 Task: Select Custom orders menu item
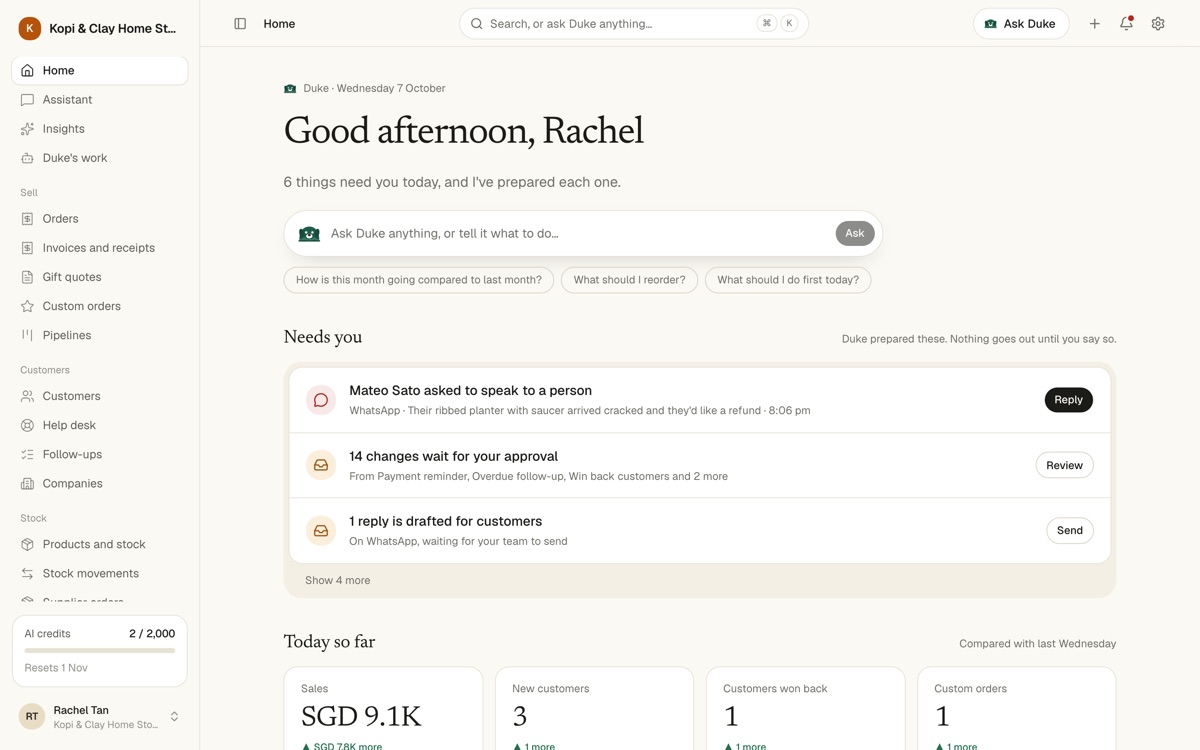coord(100,305)
